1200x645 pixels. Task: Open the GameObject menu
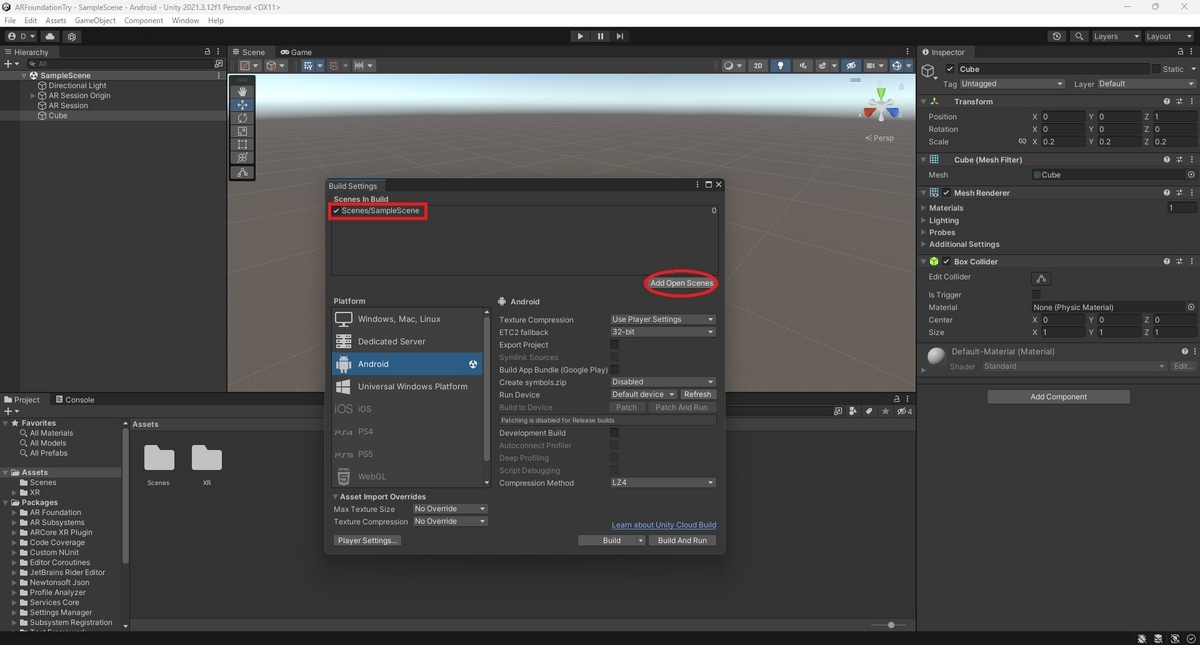pyautogui.click(x=95, y=20)
